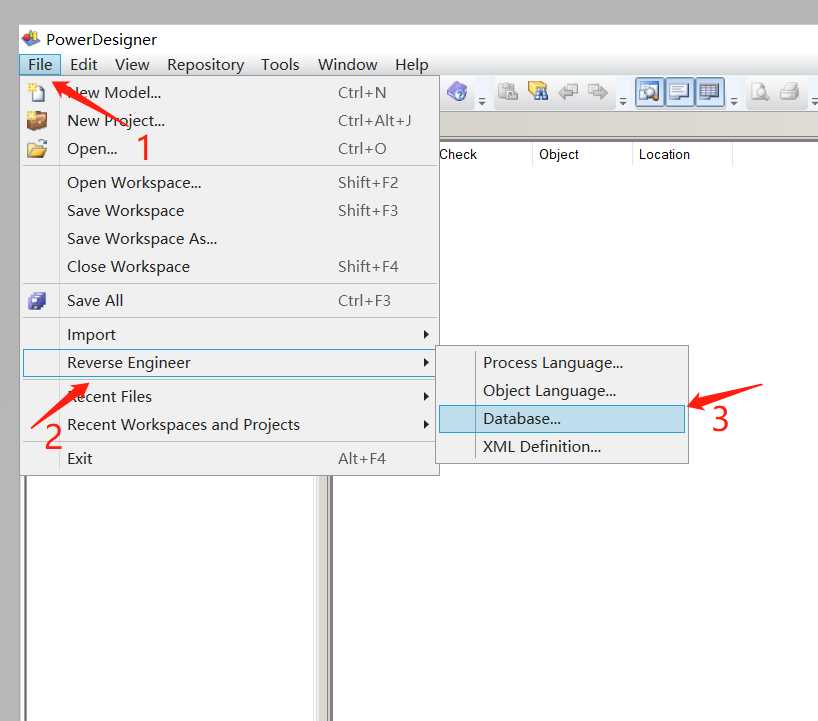Select Process Language... submenu item
818x721 pixels.
pos(562,363)
